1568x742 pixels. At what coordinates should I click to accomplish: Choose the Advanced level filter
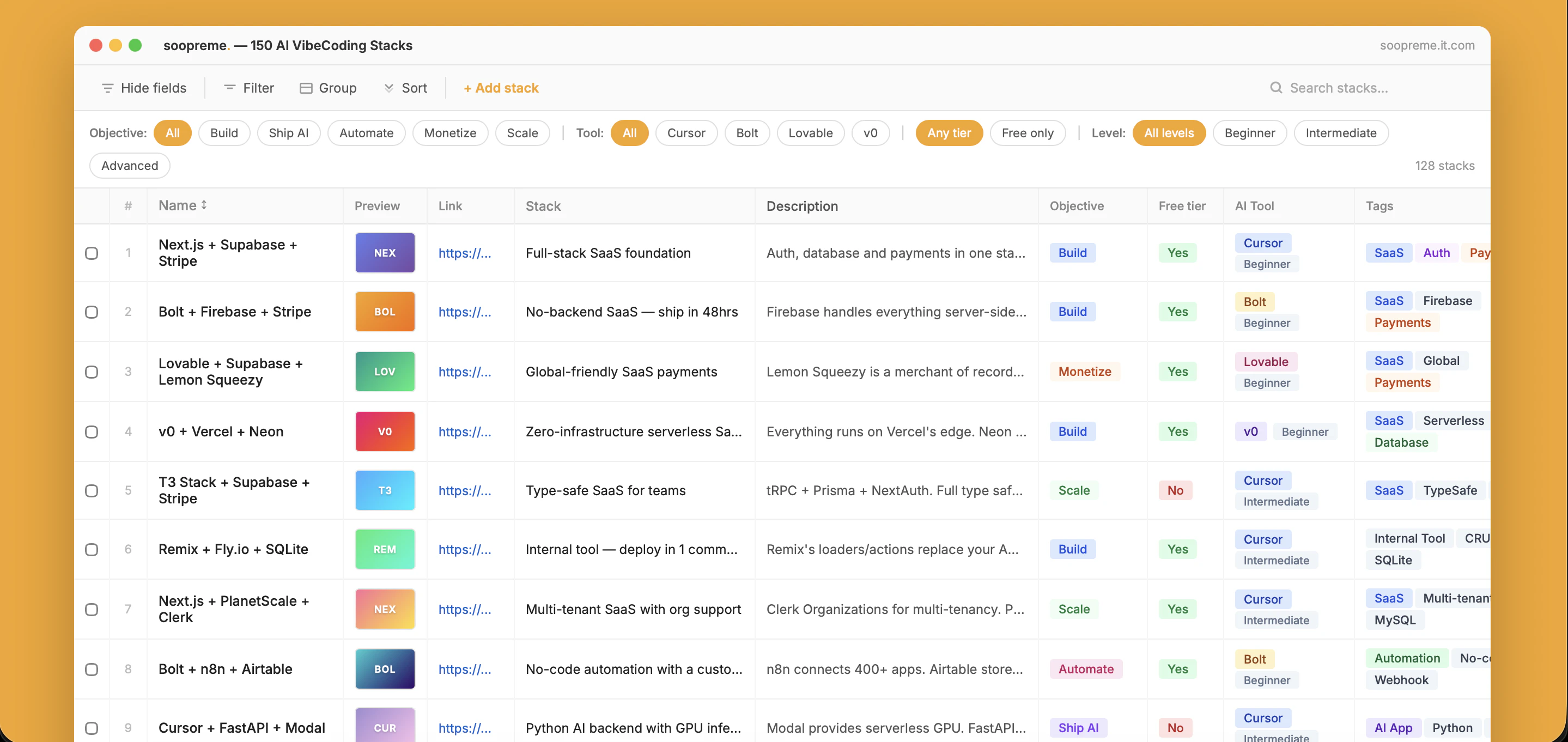point(130,166)
